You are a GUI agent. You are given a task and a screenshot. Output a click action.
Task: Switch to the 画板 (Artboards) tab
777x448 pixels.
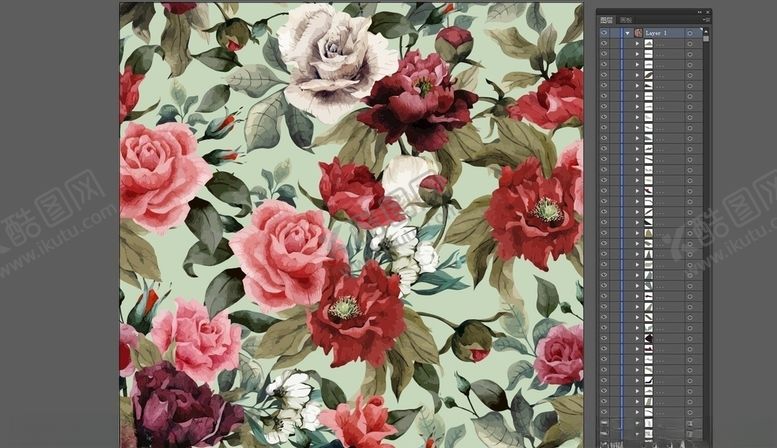626,20
